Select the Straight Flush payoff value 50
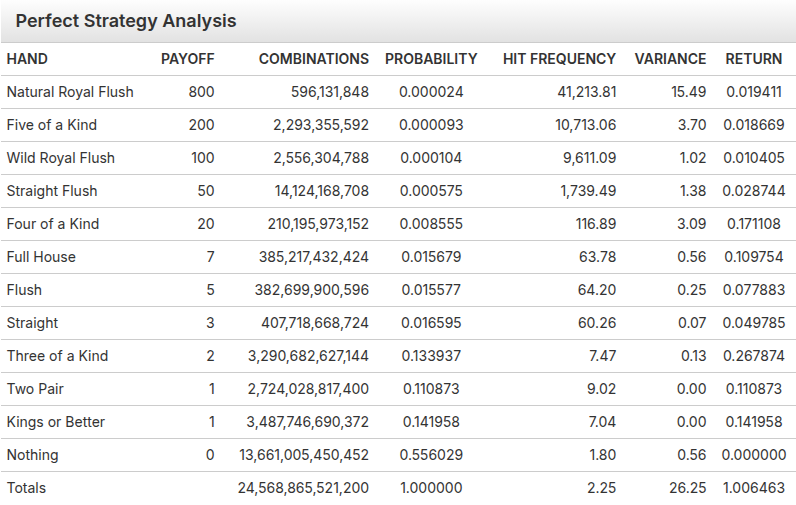 (206, 191)
